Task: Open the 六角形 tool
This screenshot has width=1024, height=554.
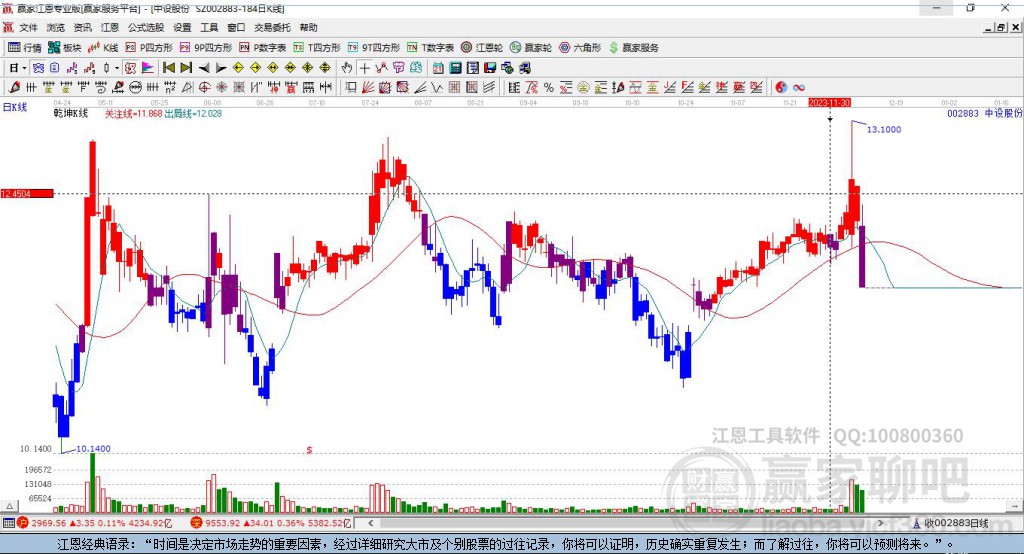Action: (x=580, y=48)
